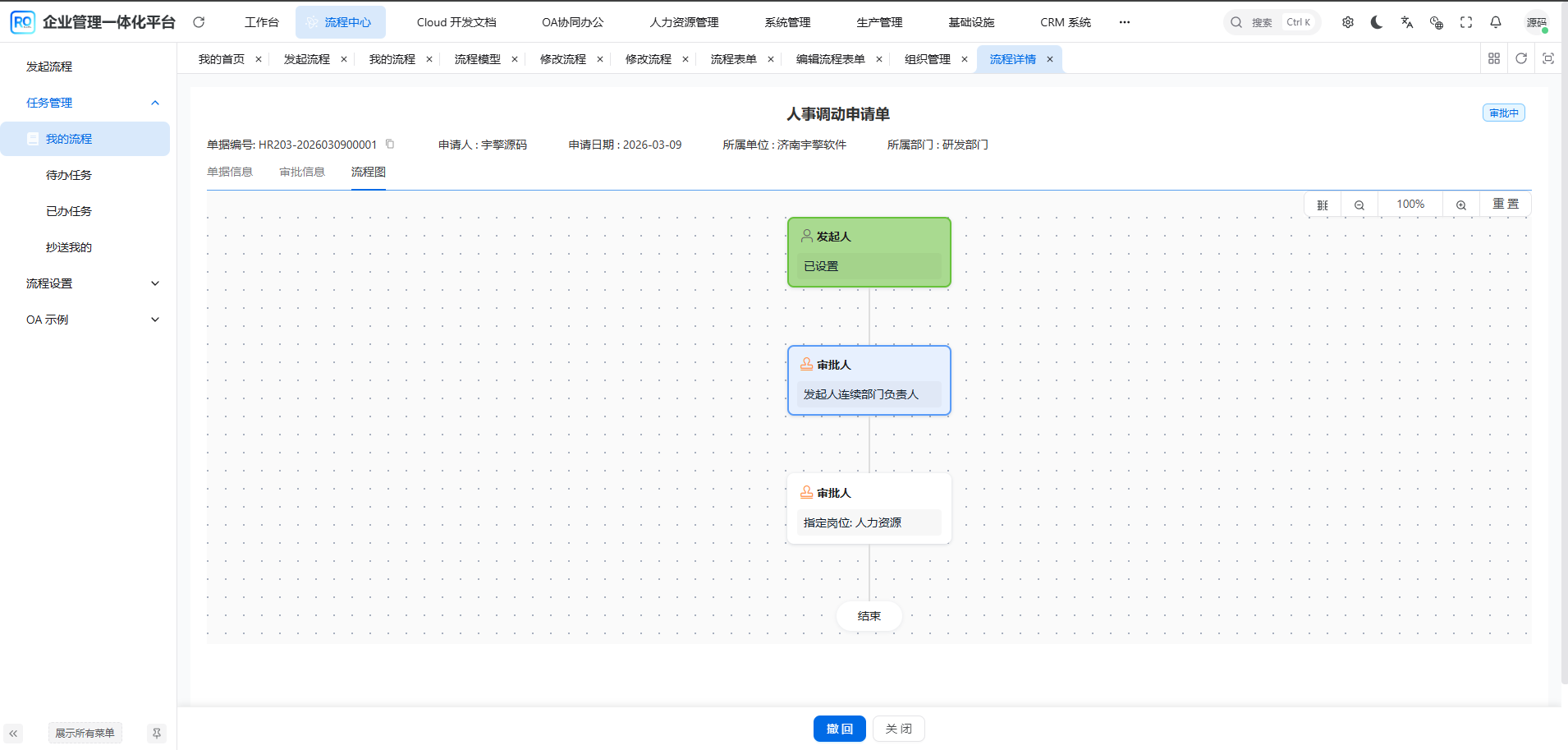Image resolution: width=1568 pixels, height=750 pixels.
Task: Click the flowchart layout arrange icon
Action: tap(1323, 205)
